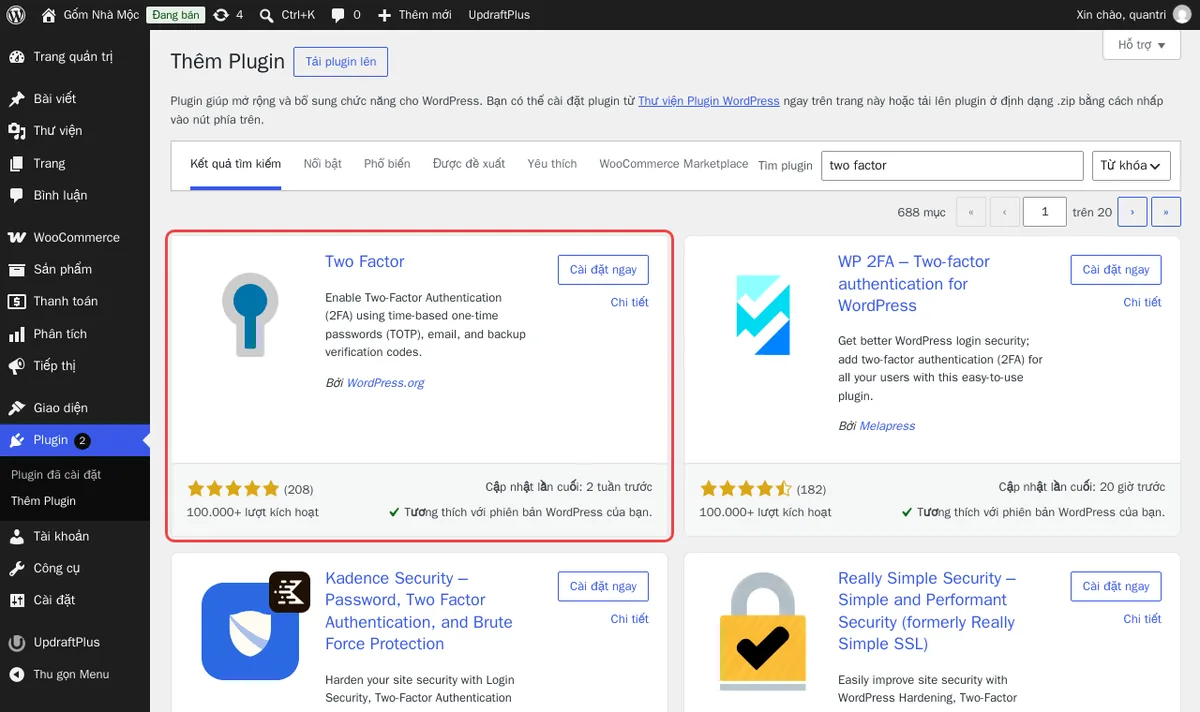Switch to Phổ biến tab
Image resolution: width=1200 pixels, height=712 pixels.
(387, 164)
